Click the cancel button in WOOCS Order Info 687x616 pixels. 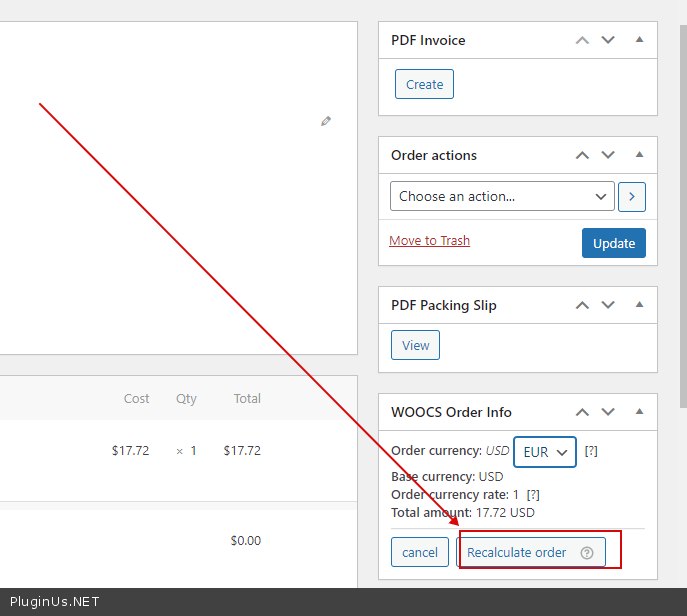click(x=420, y=553)
